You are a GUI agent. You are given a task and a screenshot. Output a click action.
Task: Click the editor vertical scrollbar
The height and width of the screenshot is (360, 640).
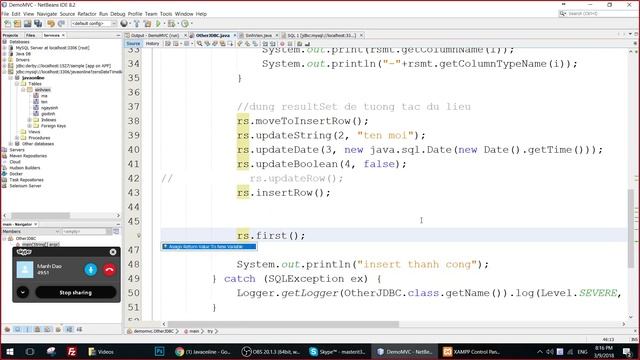631,229
